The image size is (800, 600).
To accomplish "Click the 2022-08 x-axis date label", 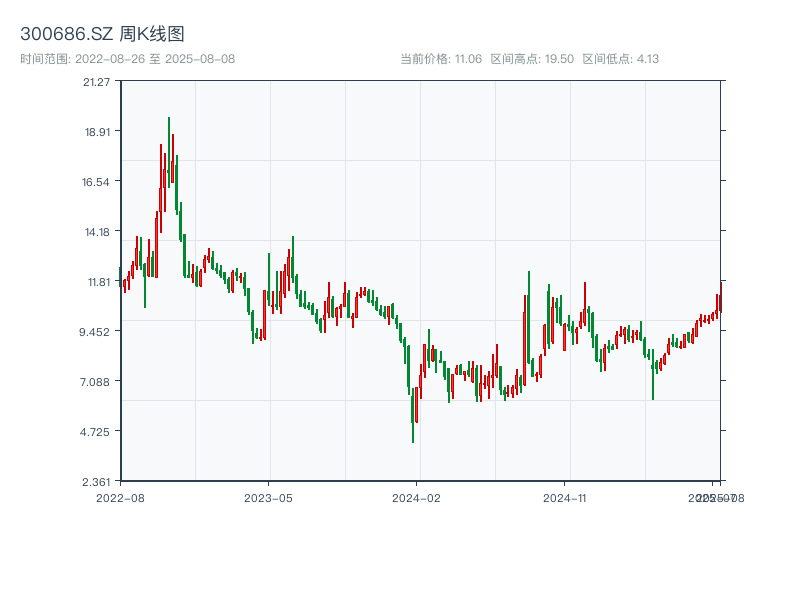I will (x=120, y=497).
